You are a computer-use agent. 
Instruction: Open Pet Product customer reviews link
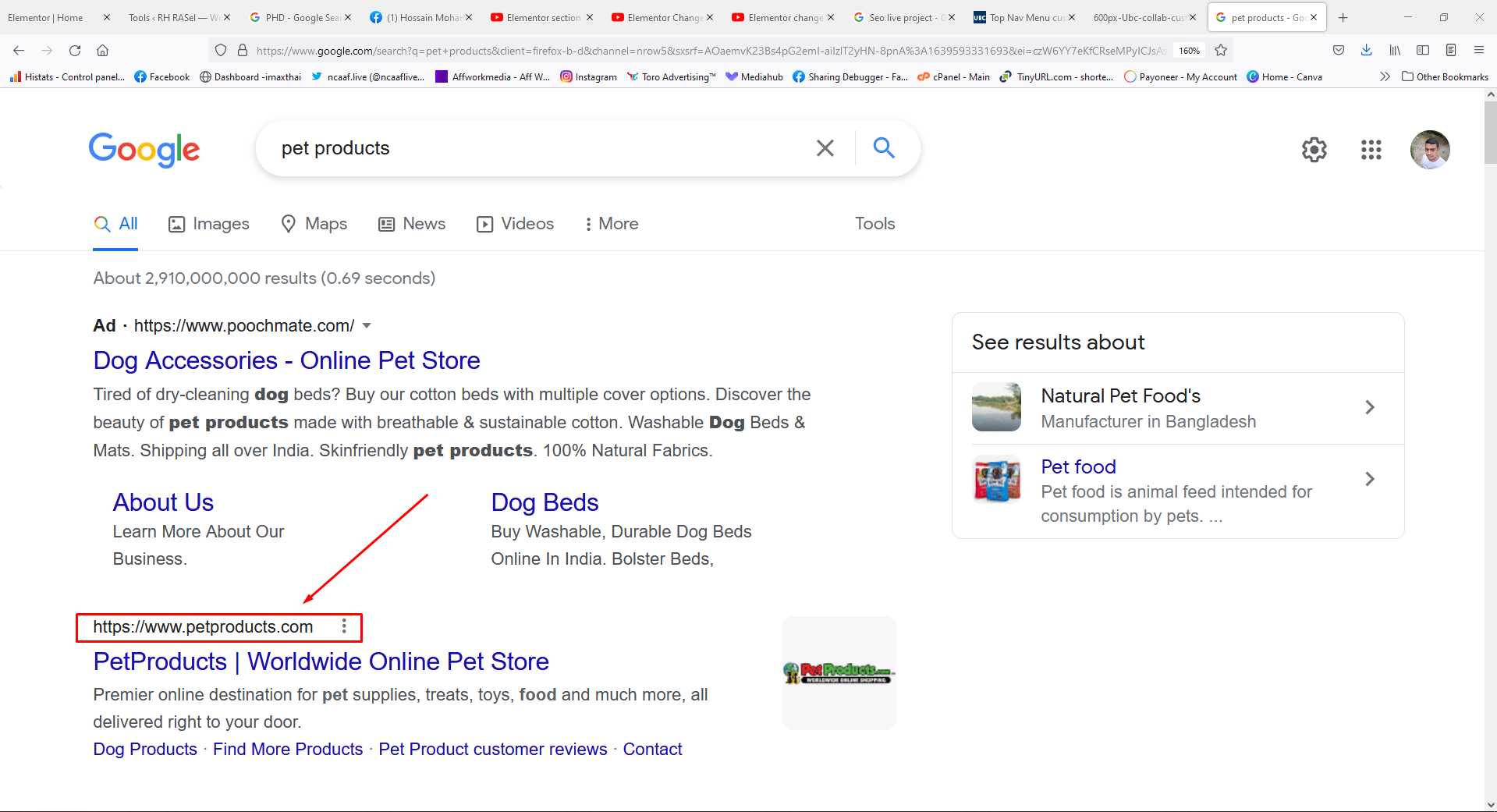coord(492,750)
